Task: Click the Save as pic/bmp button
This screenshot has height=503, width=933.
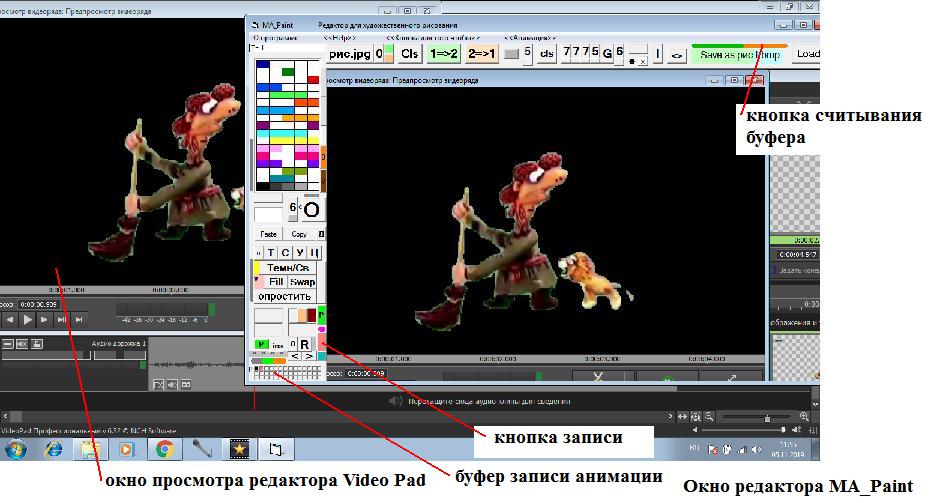Action: coord(740,55)
